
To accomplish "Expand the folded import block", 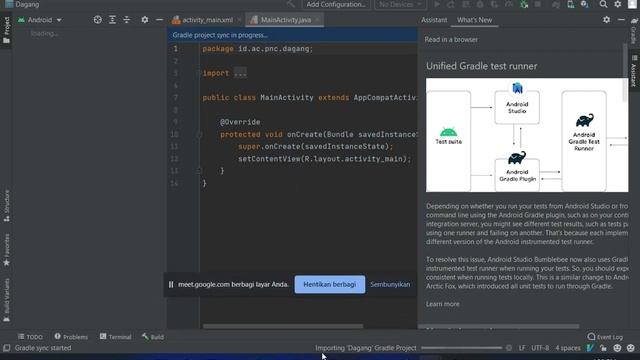I will pos(240,73).
